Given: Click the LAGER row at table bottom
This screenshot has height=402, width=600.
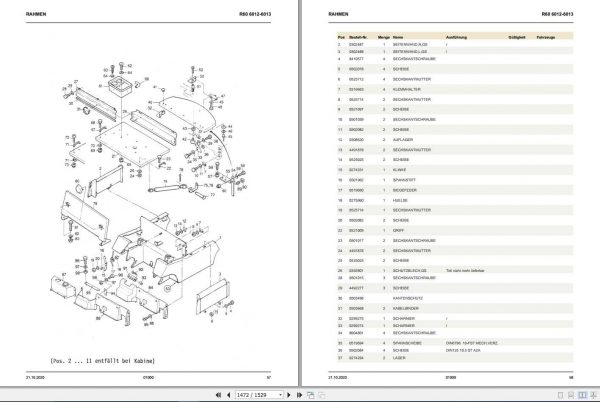Looking at the screenshot, I should pyautogui.click(x=455, y=358).
